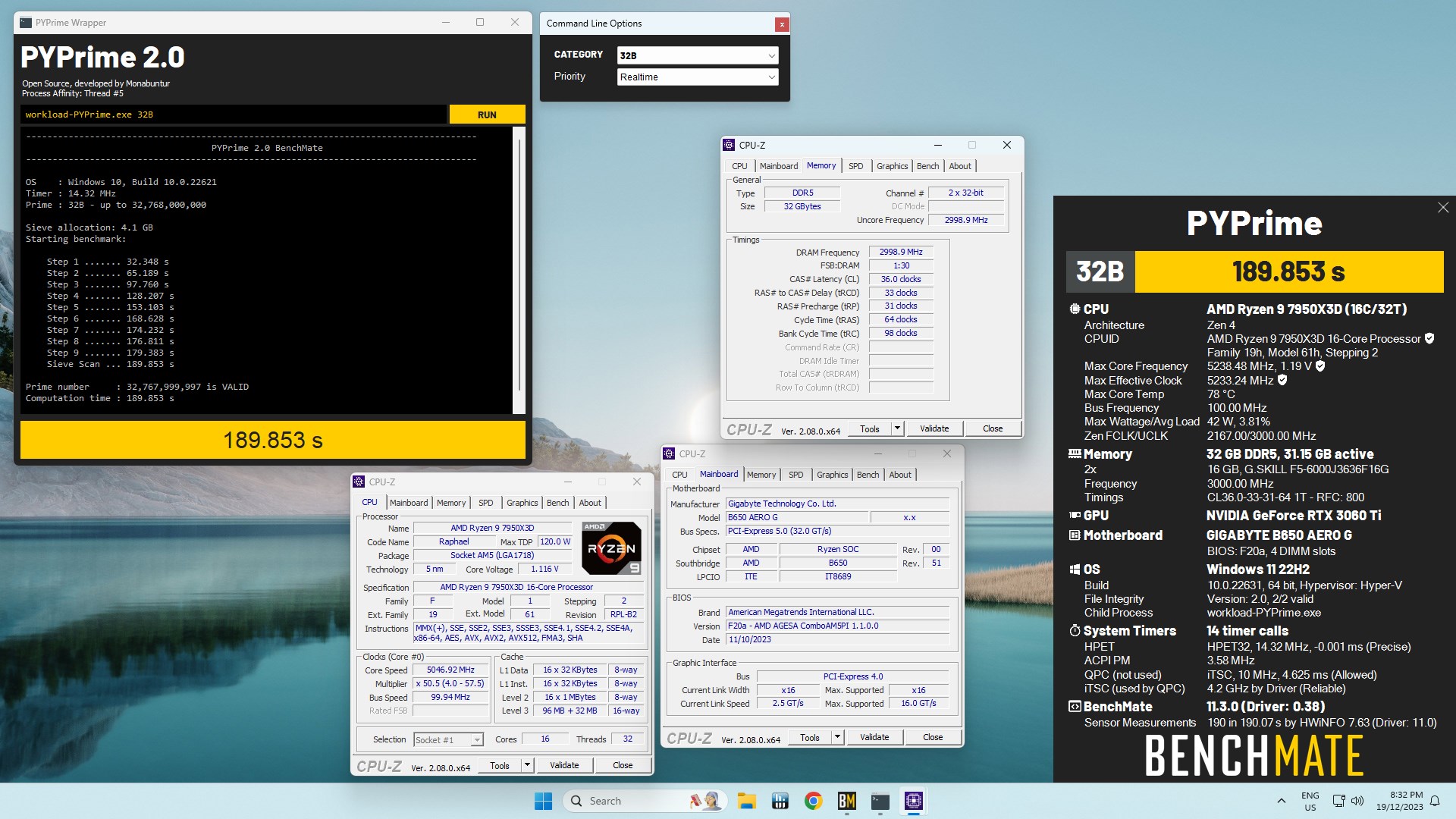Open Mainboard tab in CPU-Z Memory window
1456x819 pixels.
779,166
